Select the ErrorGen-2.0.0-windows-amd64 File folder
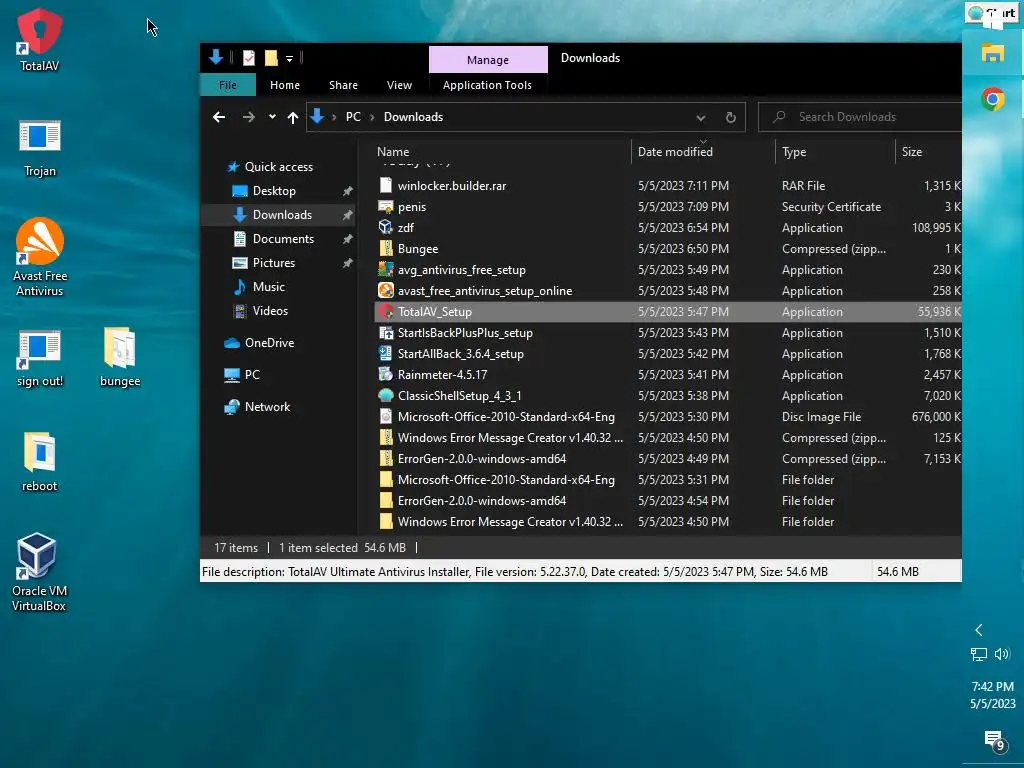Image resolution: width=1024 pixels, height=768 pixels. (x=667, y=501)
